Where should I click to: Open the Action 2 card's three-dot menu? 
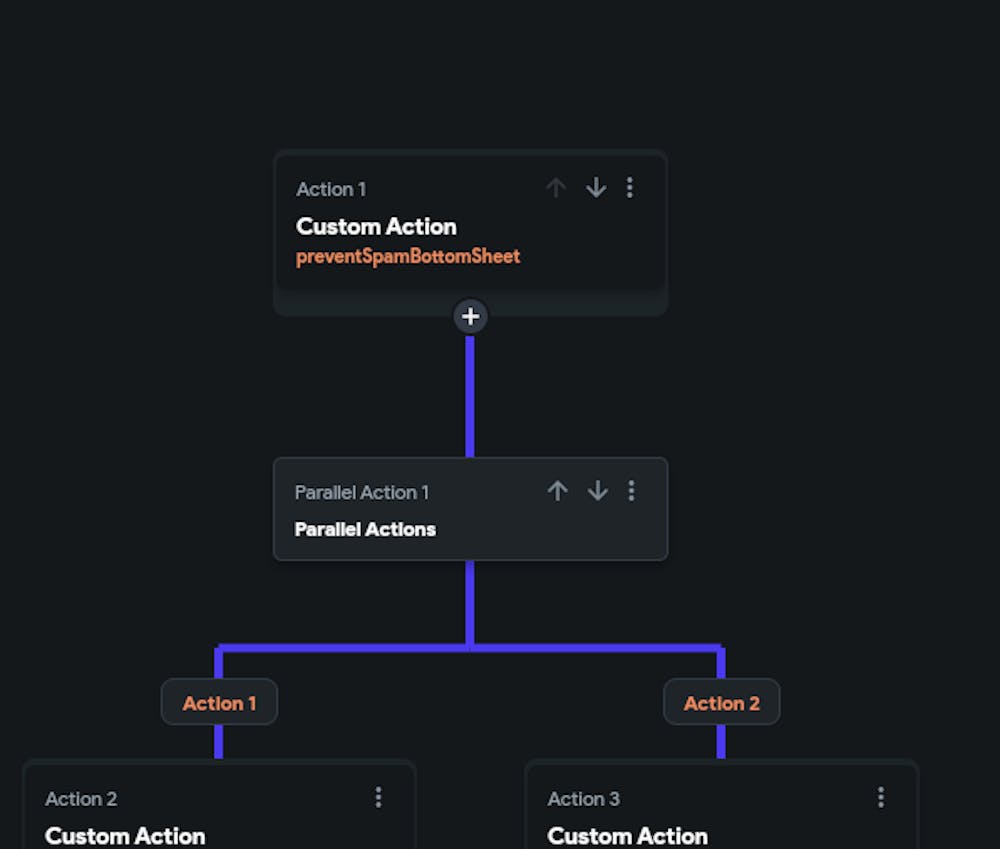378,797
